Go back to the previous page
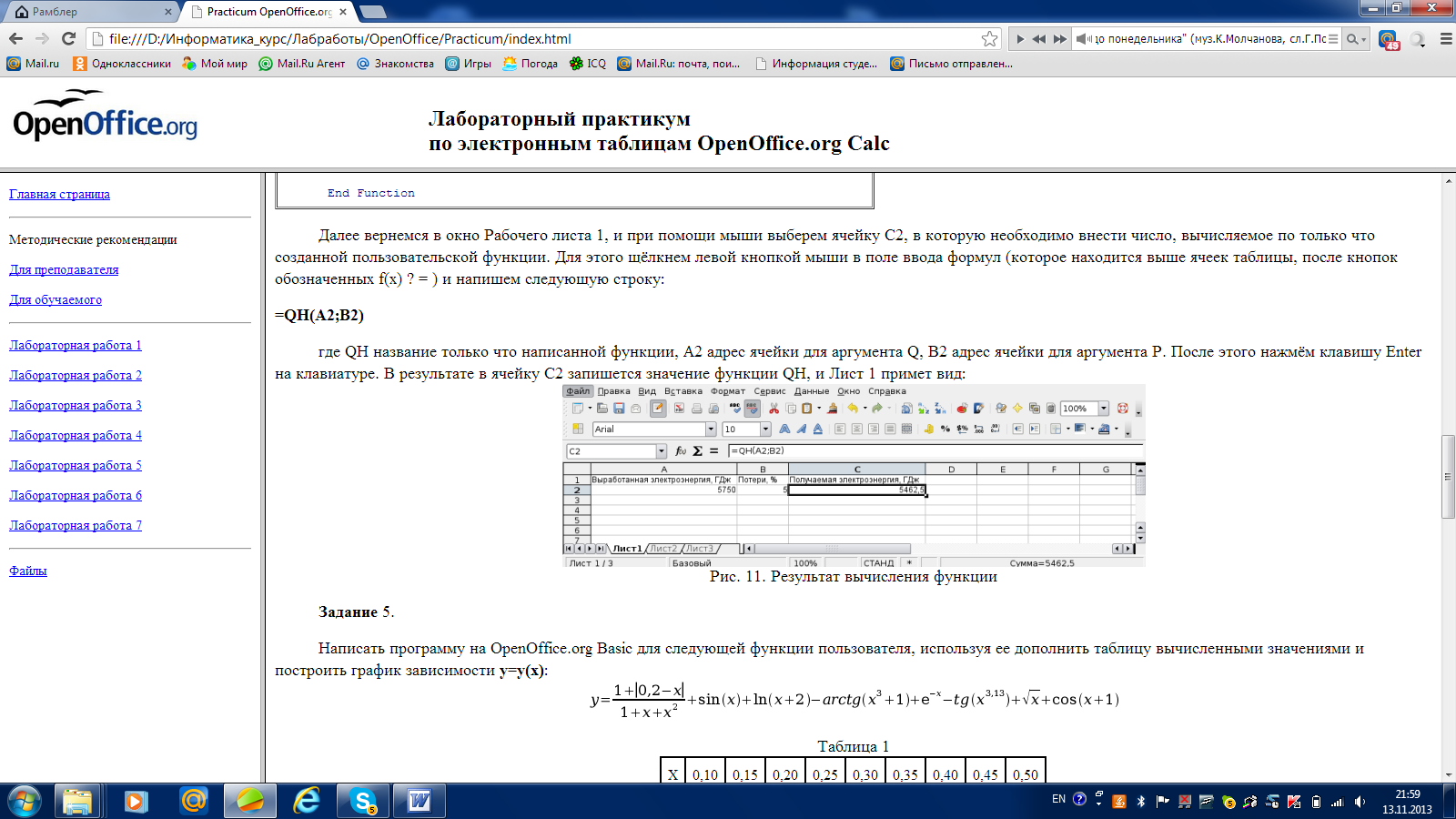This screenshot has height=819, width=1456. click(x=15, y=38)
